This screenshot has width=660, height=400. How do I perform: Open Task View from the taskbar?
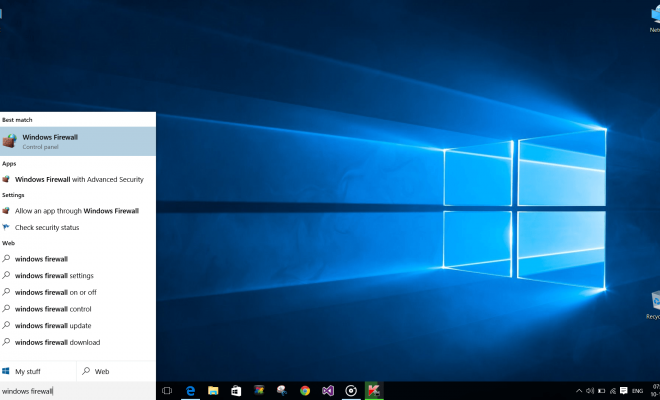pyautogui.click(x=167, y=391)
